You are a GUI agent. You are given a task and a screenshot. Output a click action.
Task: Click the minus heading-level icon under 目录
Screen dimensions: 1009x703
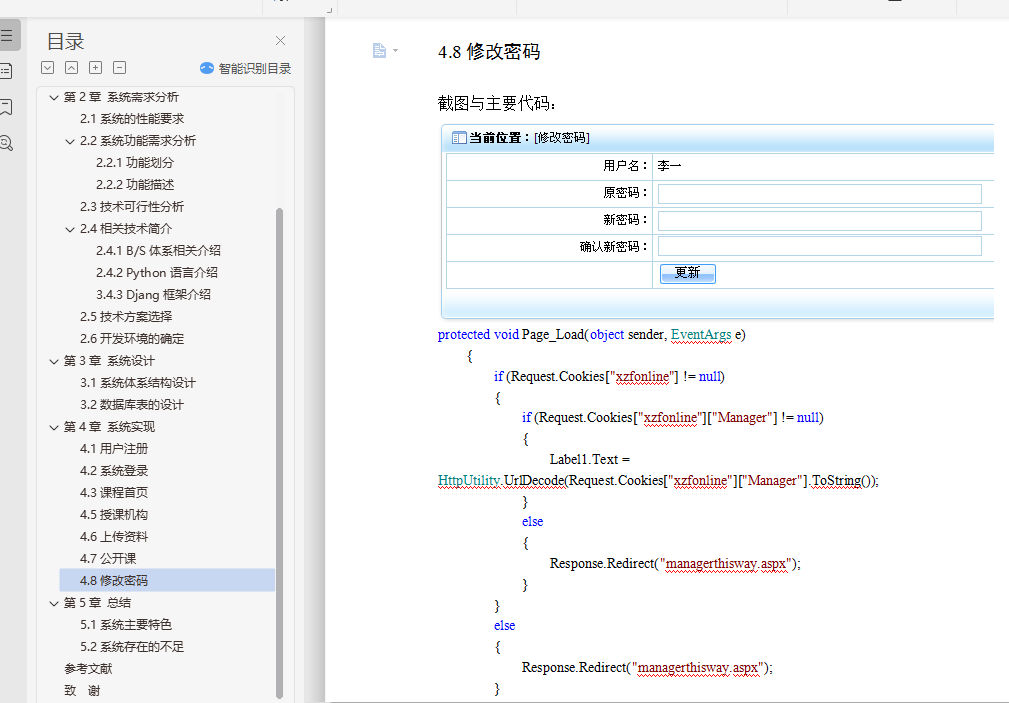pyautogui.click(x=119, y=68)
